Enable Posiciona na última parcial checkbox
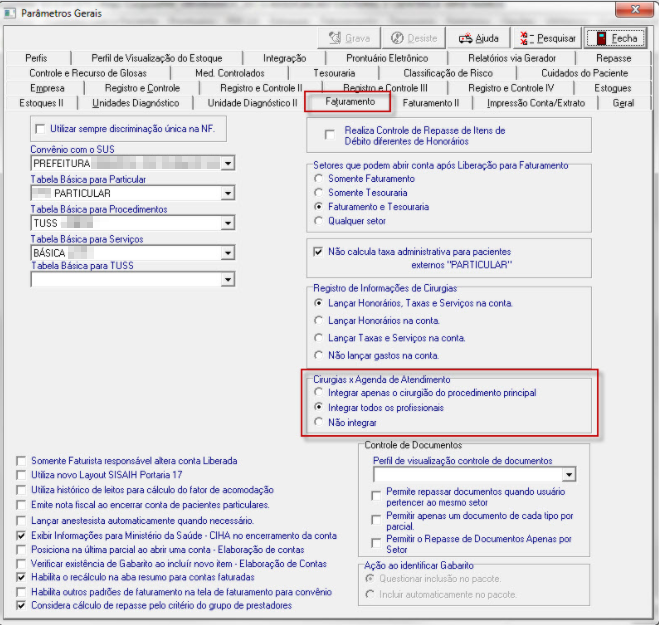The height and width of the screenshot is (625, 659). click(x=21, y=550)
